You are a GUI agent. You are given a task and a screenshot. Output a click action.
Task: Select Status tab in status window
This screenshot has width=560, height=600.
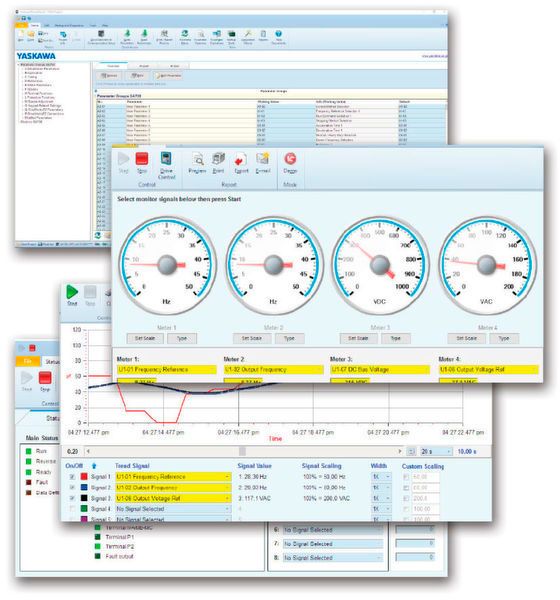point(52,361)
